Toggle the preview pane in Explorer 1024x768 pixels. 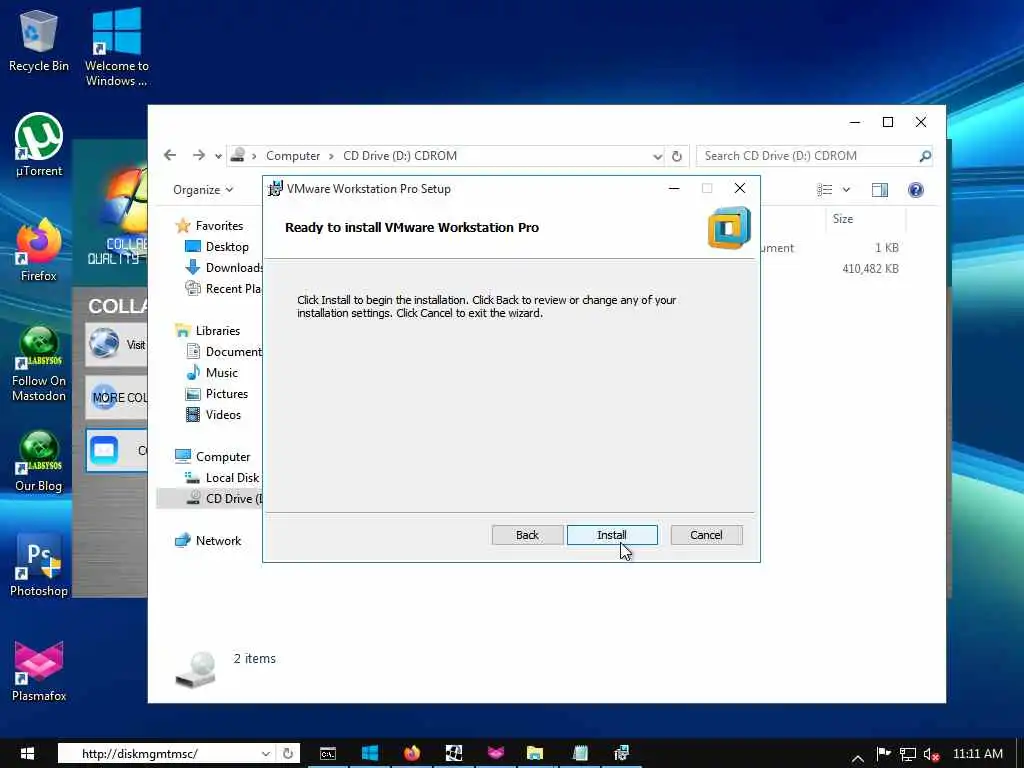coord(880,189)
